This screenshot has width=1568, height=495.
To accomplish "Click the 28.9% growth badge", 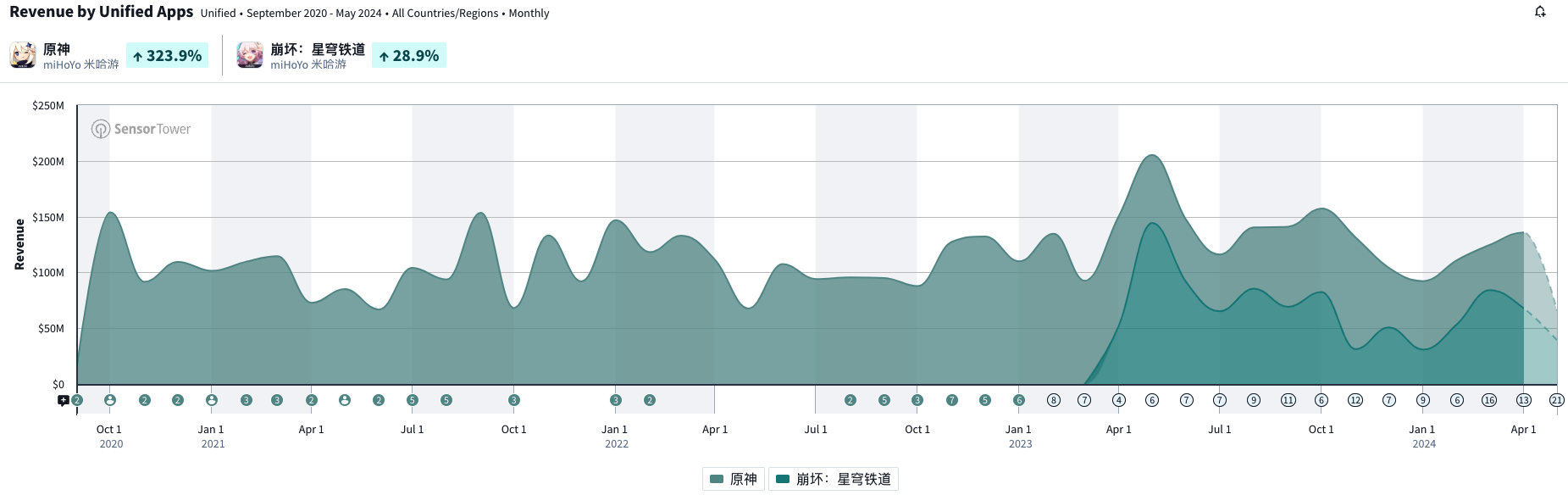I will (408, 56).
